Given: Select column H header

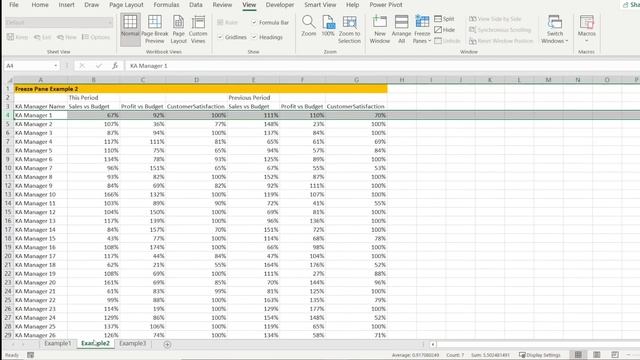Looking at the screenshot, I should coord(402,80).
